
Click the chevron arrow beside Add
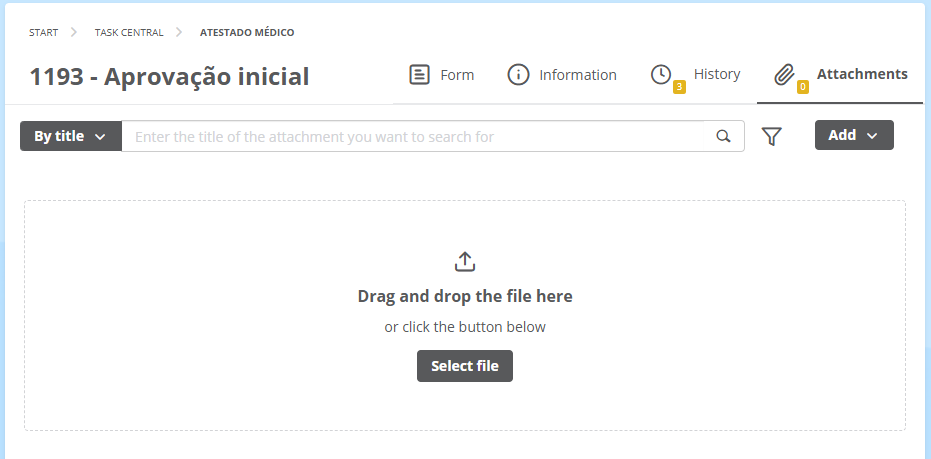pyautogui.click(x=872, y=136)
